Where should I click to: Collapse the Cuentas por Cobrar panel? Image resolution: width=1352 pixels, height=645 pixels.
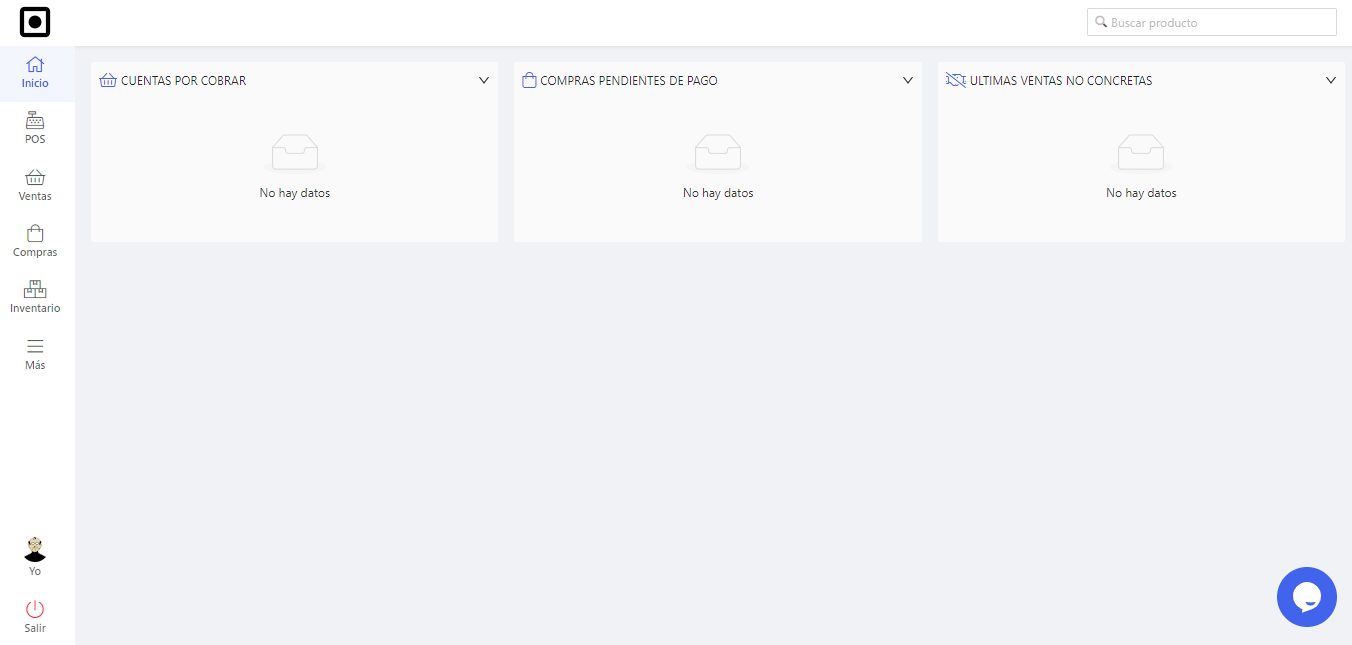coord(484,80)
